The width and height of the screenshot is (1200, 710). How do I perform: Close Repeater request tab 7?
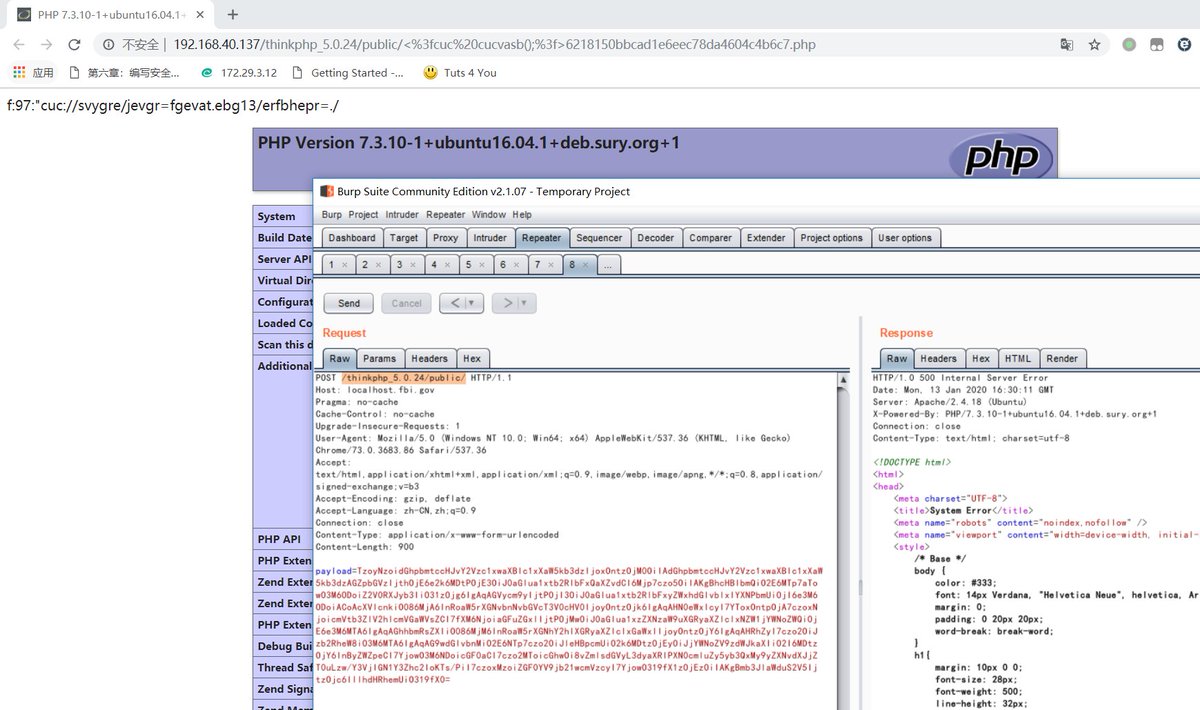tap(550, 266)
